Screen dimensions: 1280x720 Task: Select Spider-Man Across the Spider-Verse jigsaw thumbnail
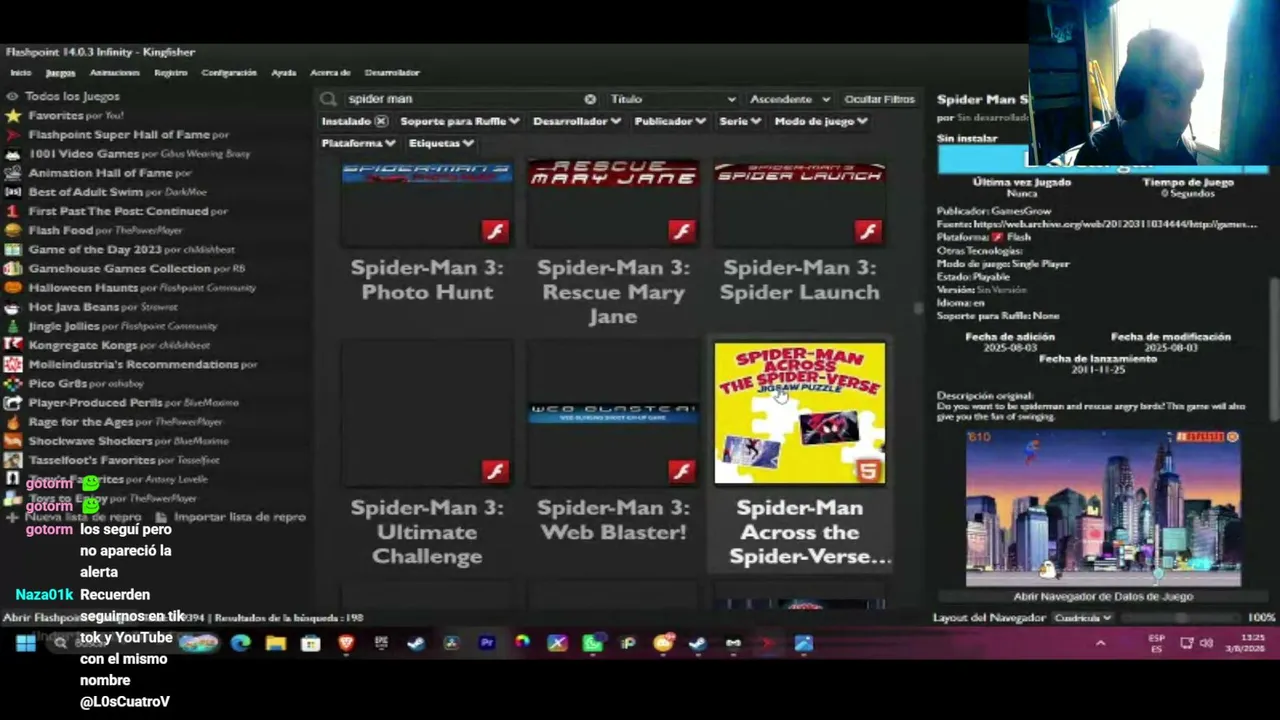pyautogui.click(x=800, y=413)
